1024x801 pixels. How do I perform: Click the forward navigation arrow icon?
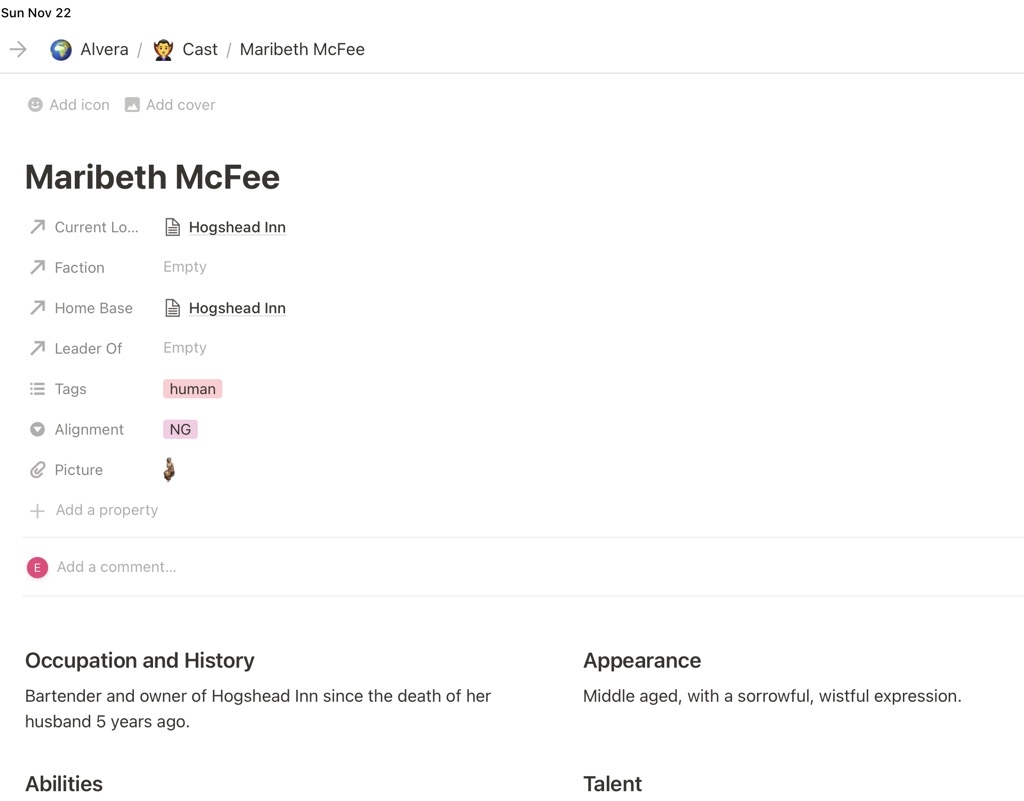click(x=18, y=49)
